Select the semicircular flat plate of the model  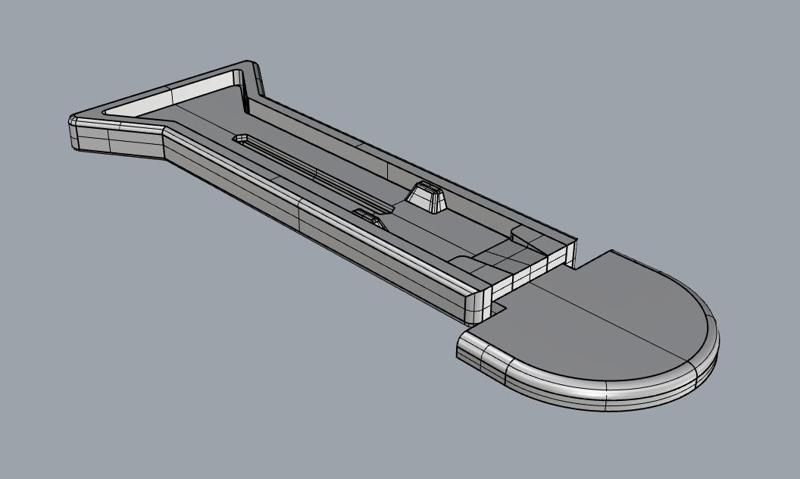[588, 331]
